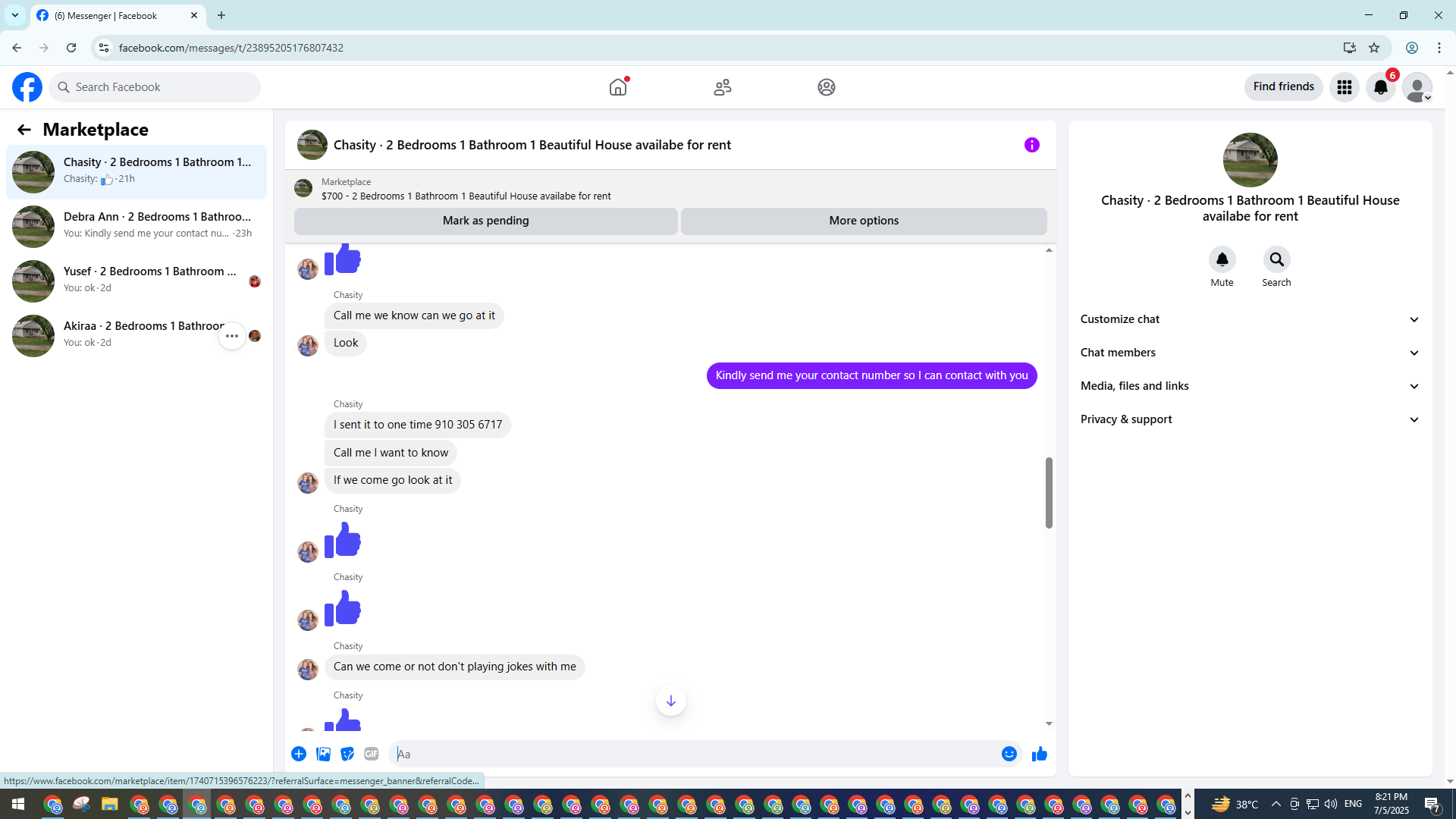This screenshot has width=1456, height=819.
Task: Click the More options button
Action: coord(863,221)
